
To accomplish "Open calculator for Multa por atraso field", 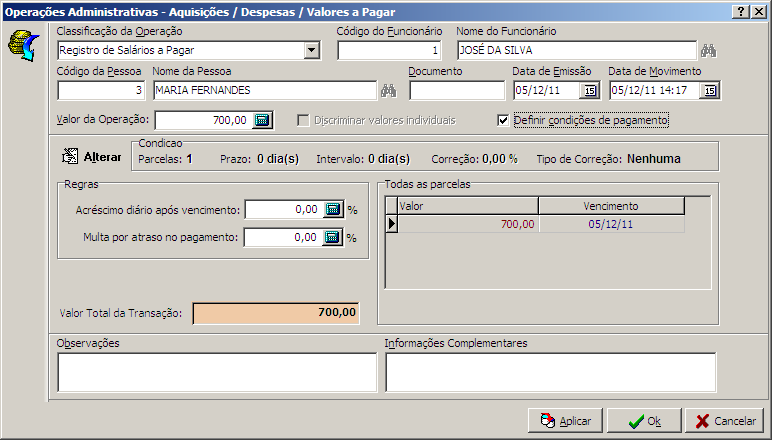I will (x=333, y=238).
